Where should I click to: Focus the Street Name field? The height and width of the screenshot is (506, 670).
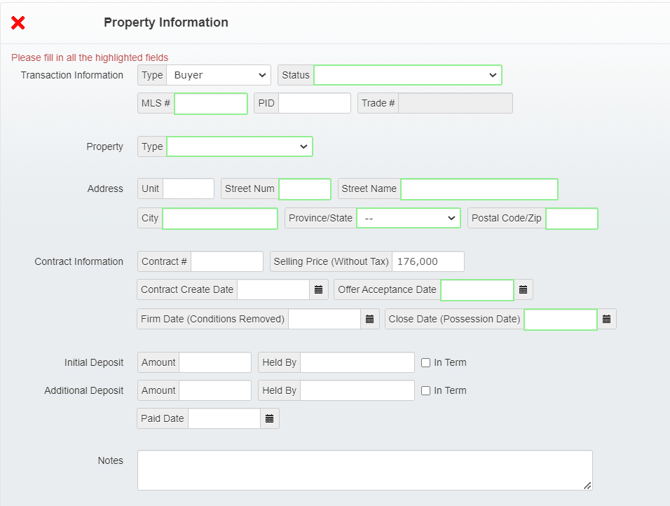click(479, 189)
